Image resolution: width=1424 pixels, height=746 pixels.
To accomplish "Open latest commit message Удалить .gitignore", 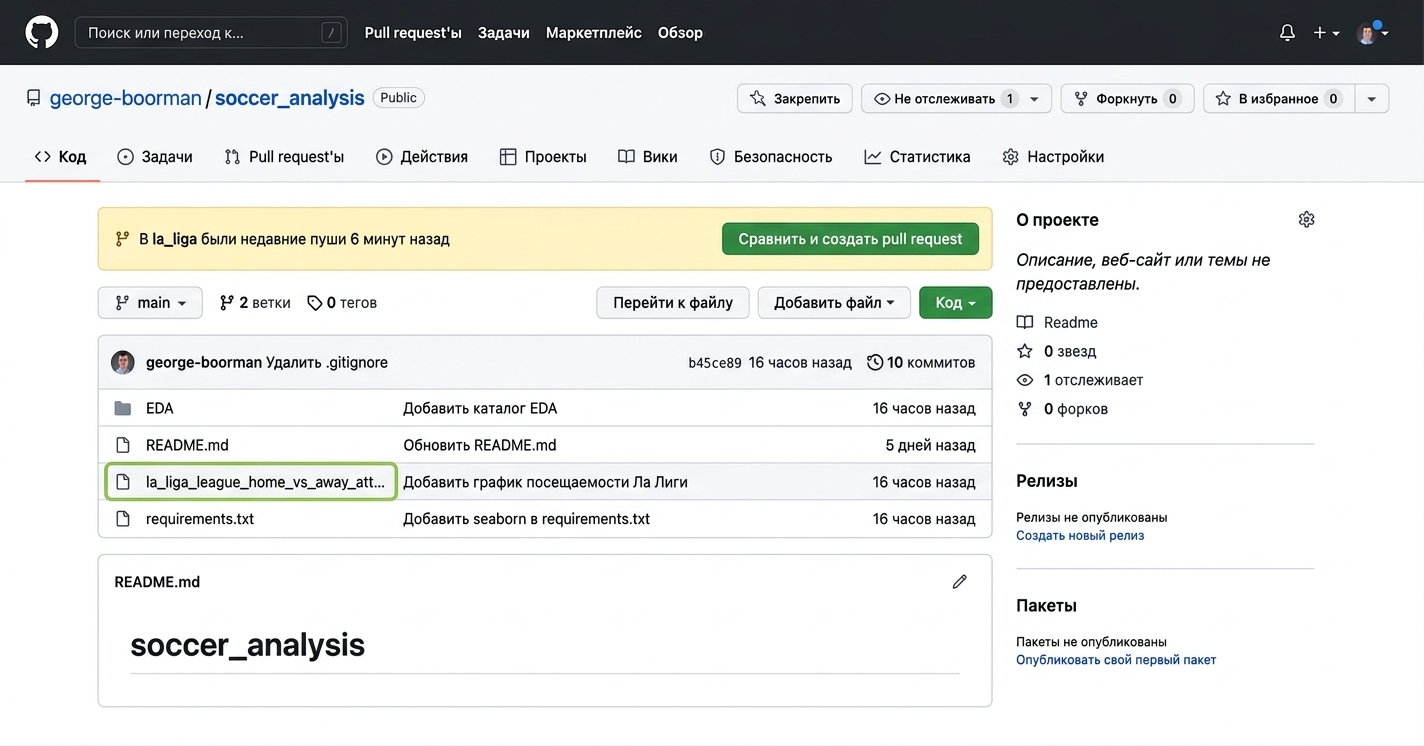I will tap(327, 363).
